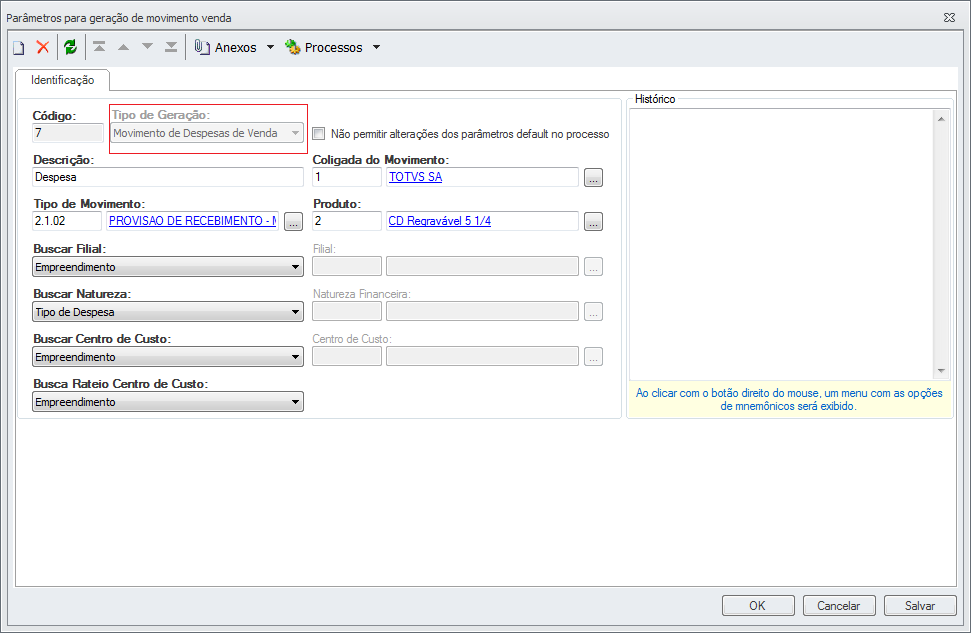
Task: Open the Processos dropdown arrow
Action: 376,47
